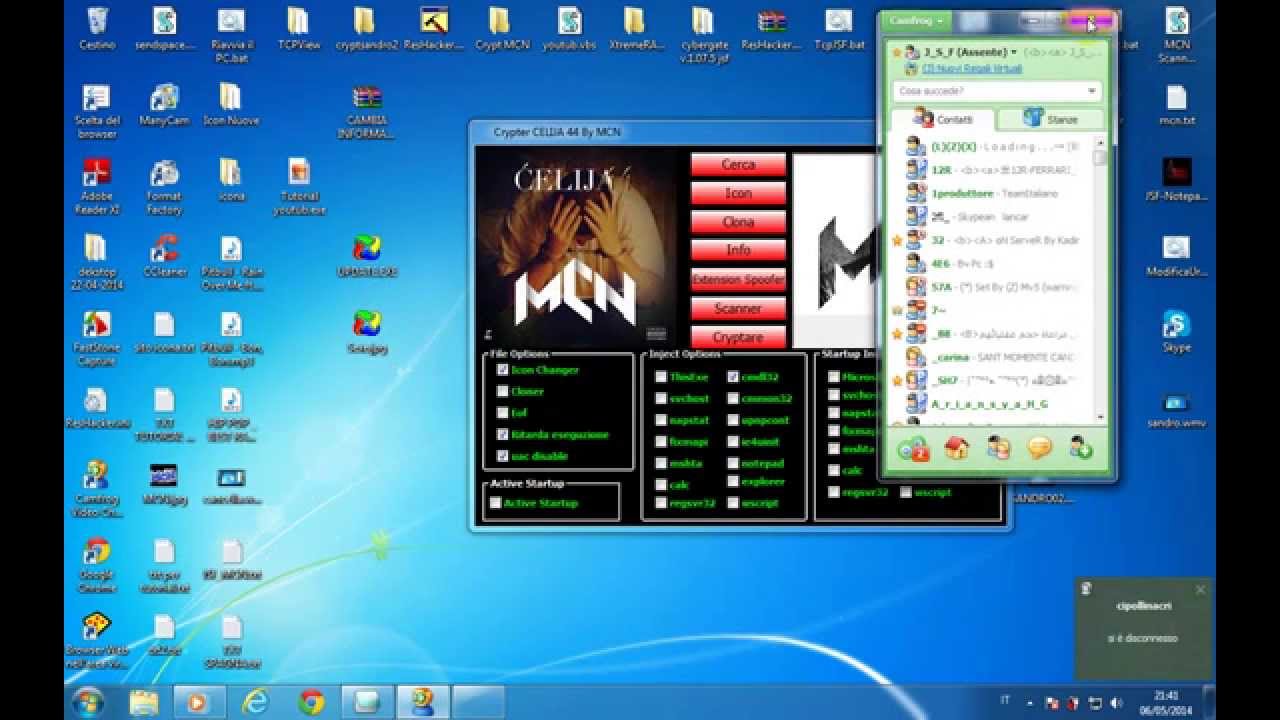
Task: Select the TCPView folder on desktop
Action: 299,29
